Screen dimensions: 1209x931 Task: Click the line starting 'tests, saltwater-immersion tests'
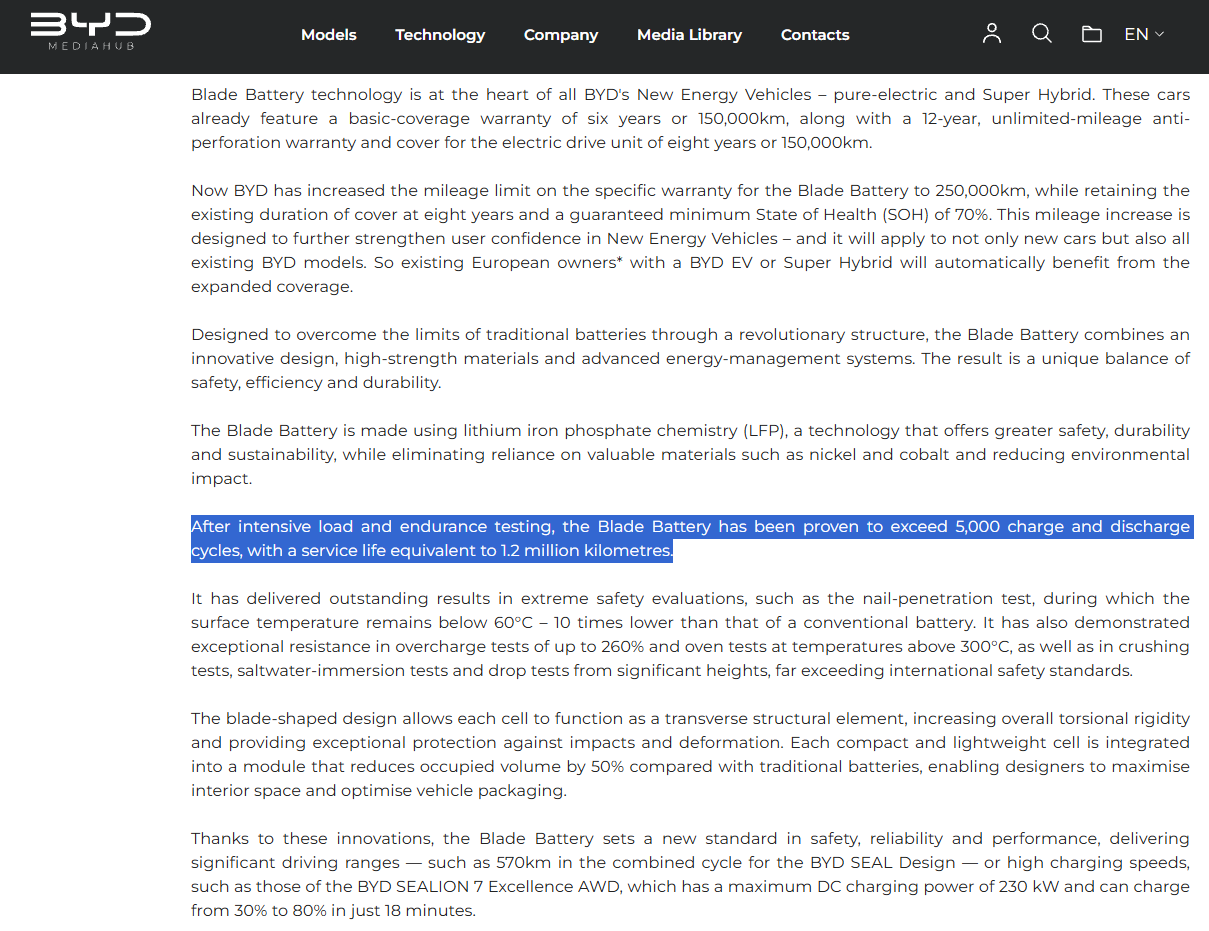[662, 671]
